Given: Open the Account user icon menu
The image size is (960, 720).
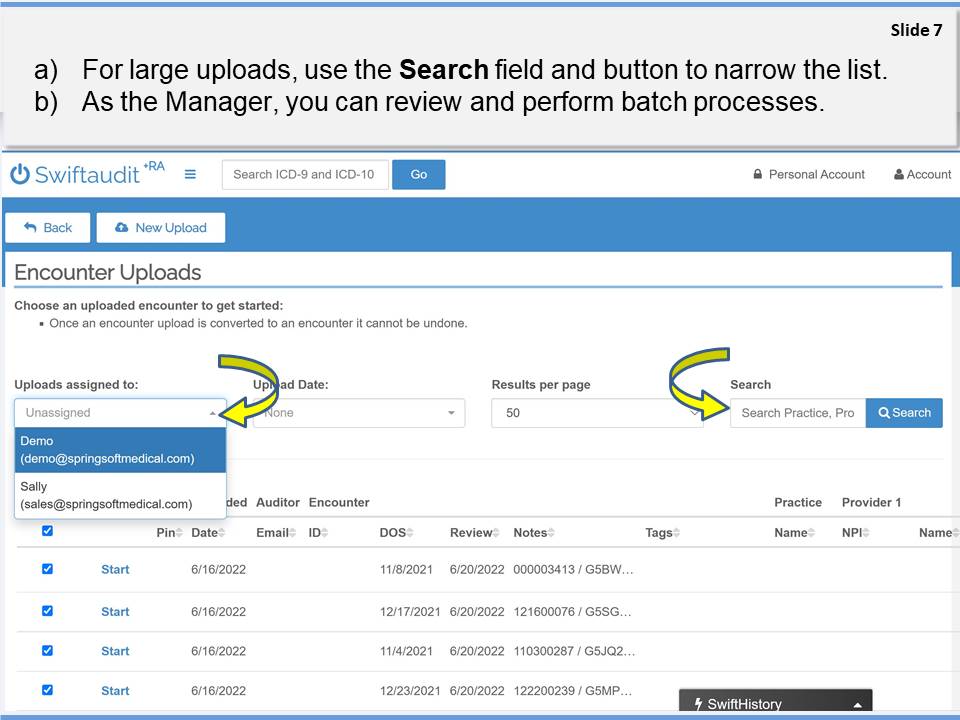Looking at the screenshot, I should (898, 175).
